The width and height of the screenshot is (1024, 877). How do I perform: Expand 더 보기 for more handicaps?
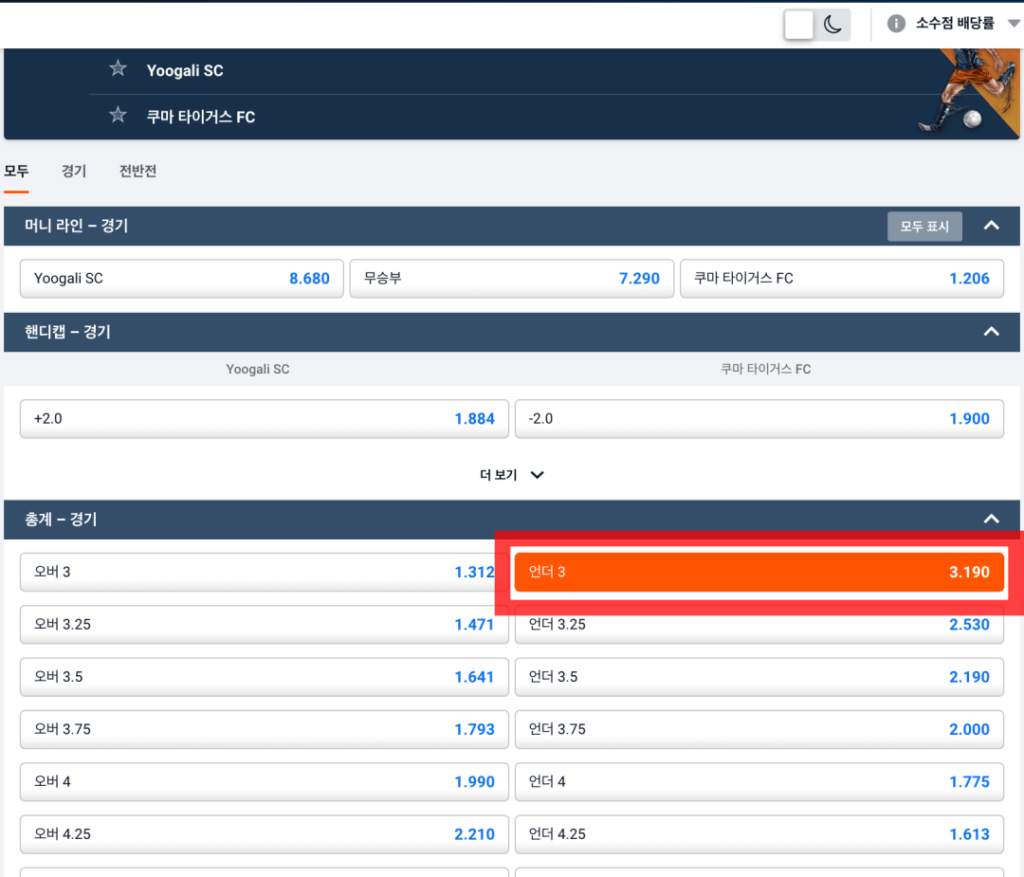click(511, 475)
